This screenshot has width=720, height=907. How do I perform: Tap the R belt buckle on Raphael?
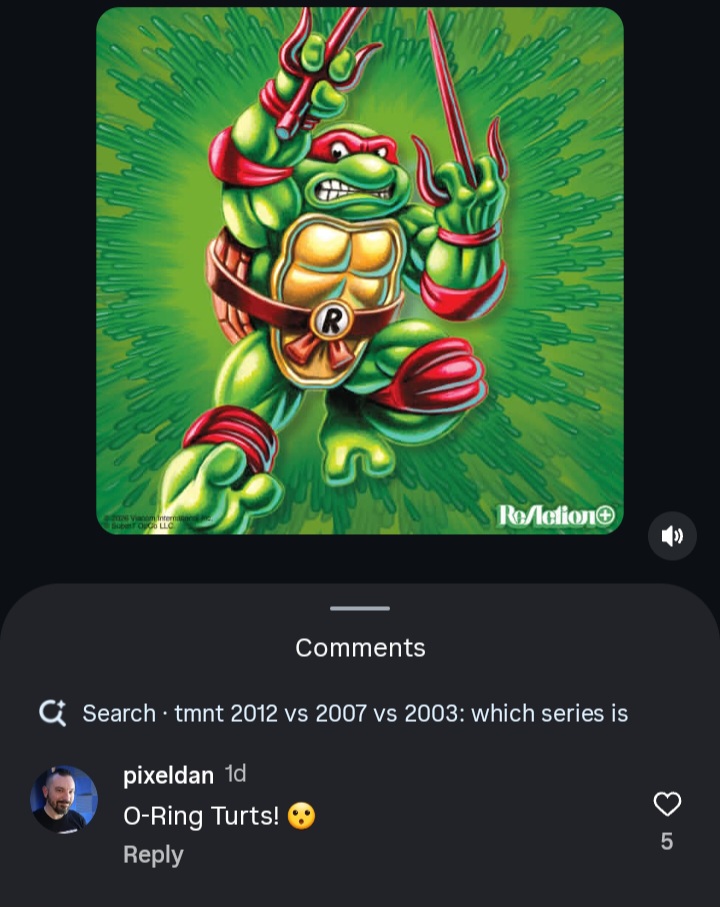point(331,319)
